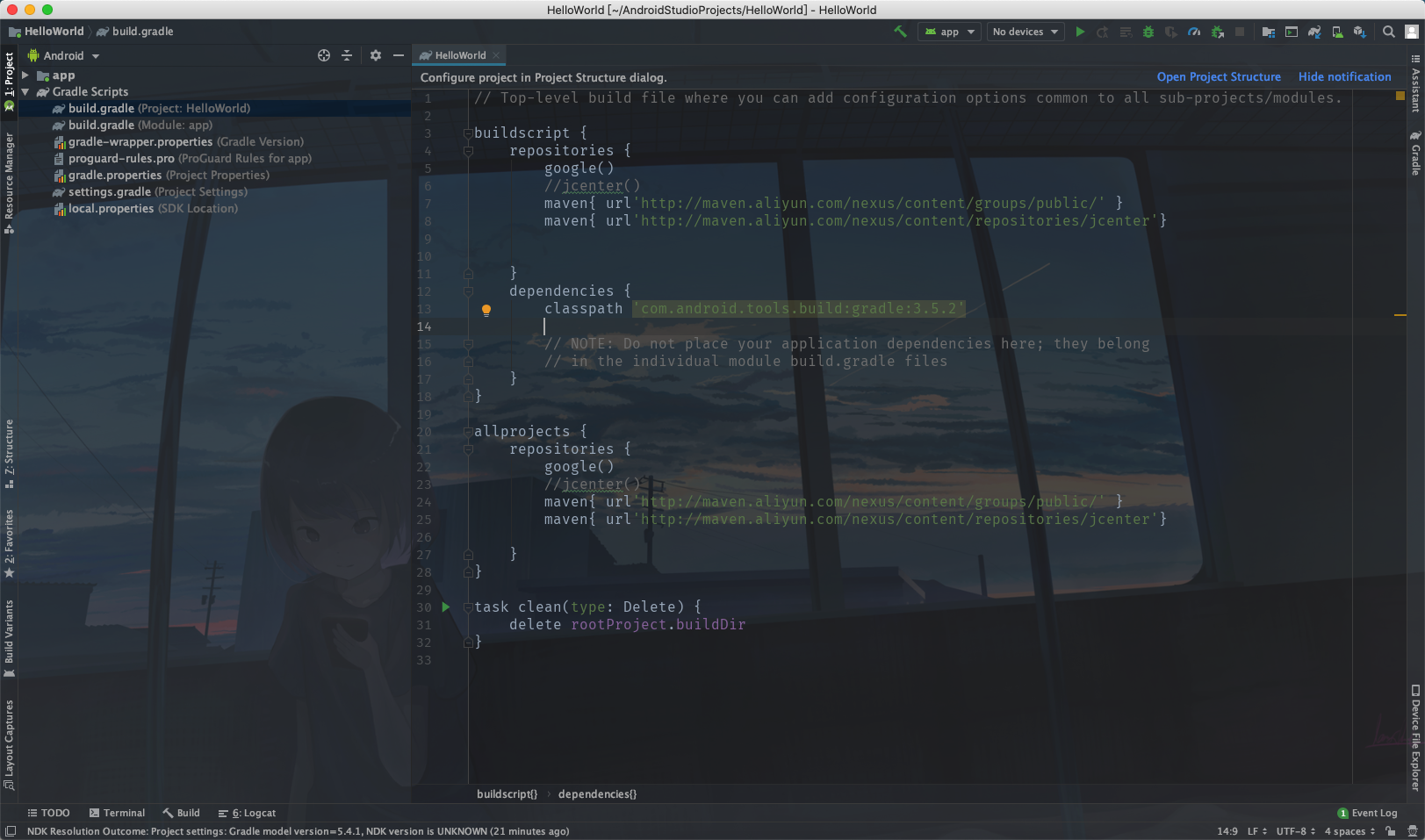Open the No devices dropdown
Image resolution: width=1425 pixels, height=840 pixels.
coord(1026,32)
